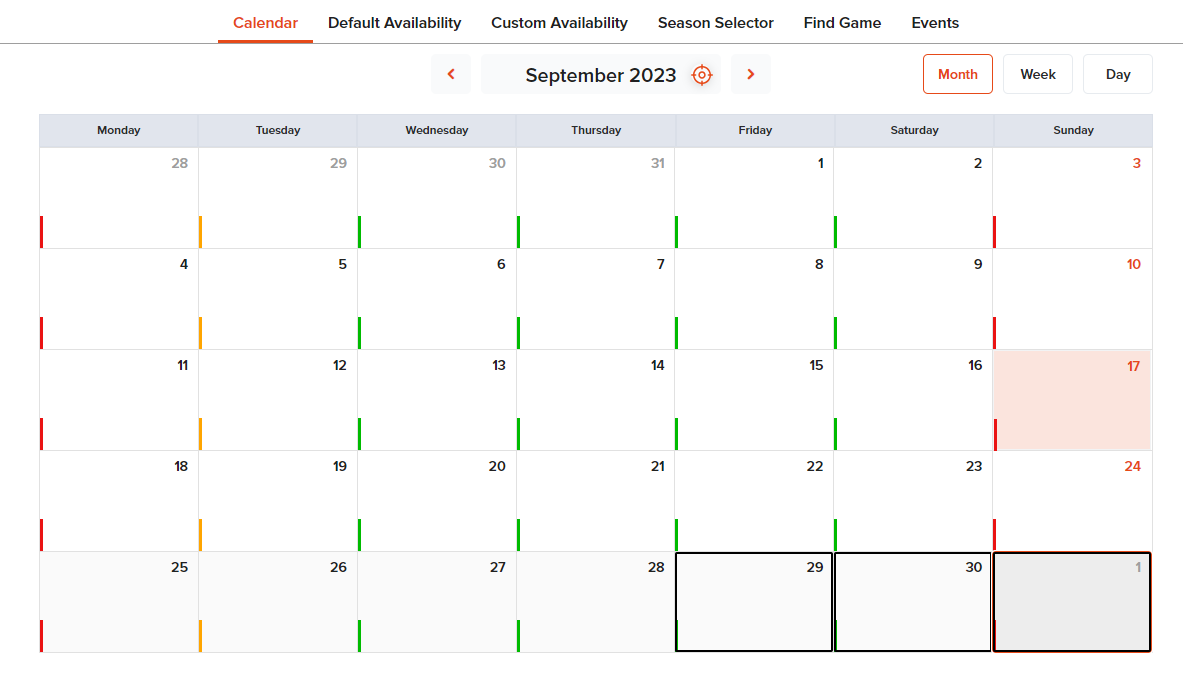Select outlined September 29 cell

pos(754,602)
